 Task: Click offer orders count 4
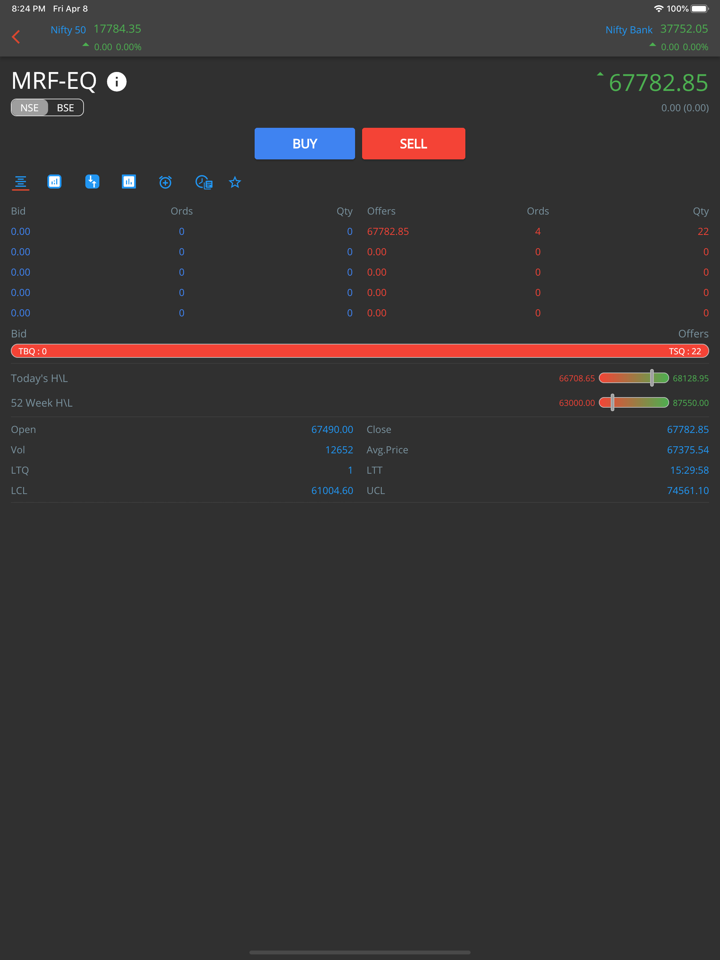(x=538, y=231)
